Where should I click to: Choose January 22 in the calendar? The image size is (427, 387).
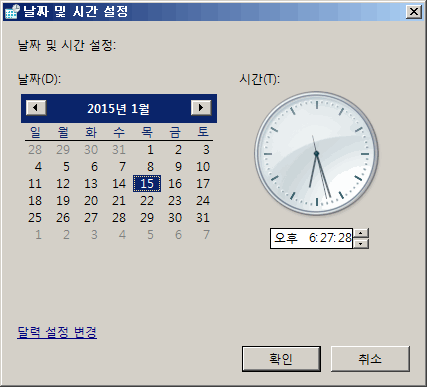tap(147, 201)
